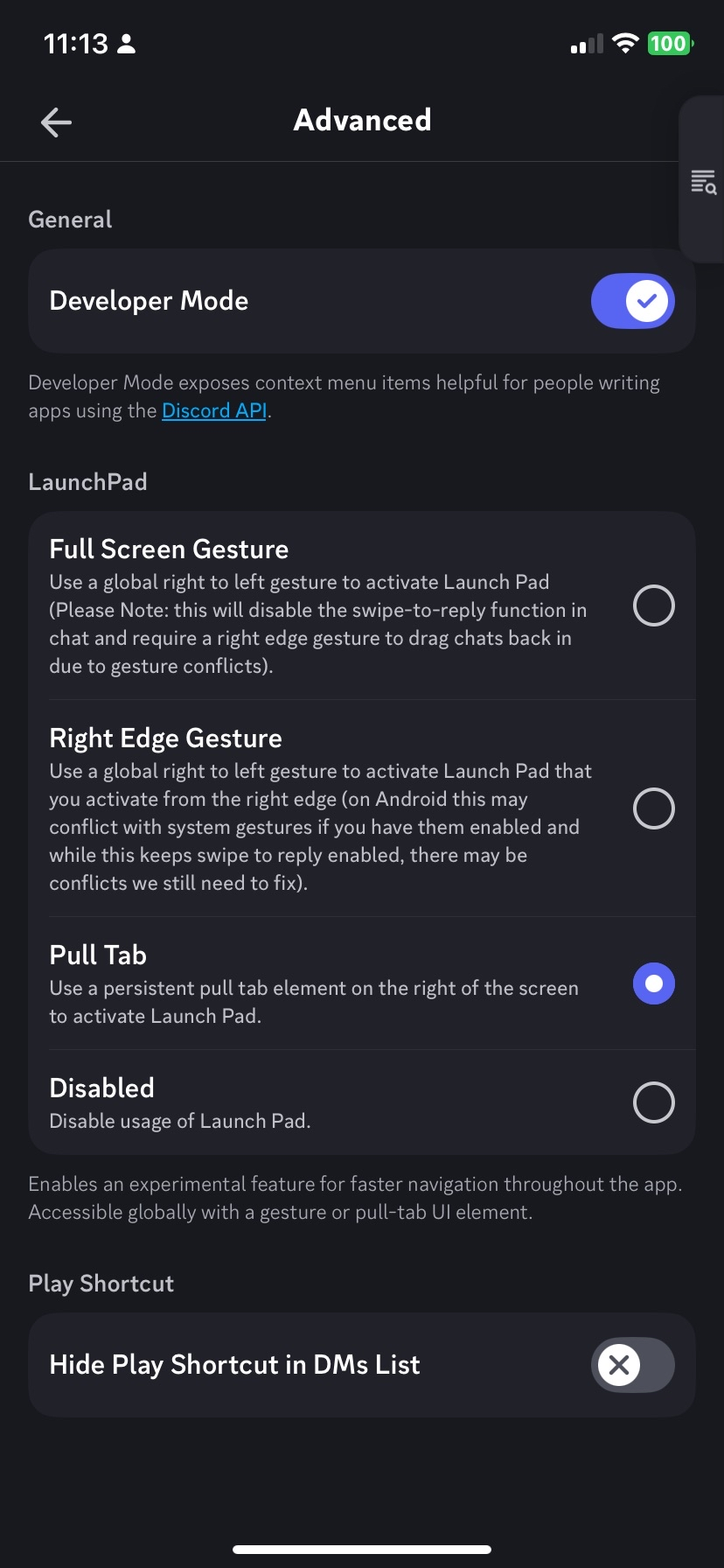Tap the X knob on Hide Play Shortcut
Image resolution: width=724 pixels, height=1568 pixels.
coord(619,1365)
